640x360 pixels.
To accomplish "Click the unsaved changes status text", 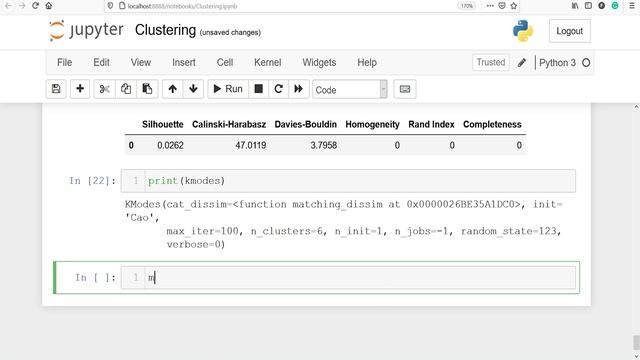I will pos(230,32).
